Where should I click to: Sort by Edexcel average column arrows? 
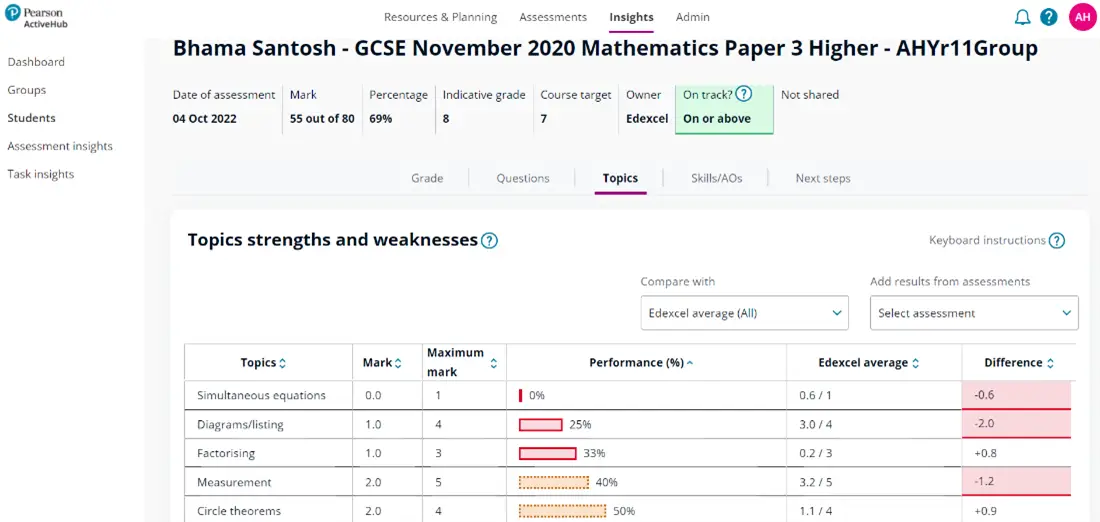[915, 363]
